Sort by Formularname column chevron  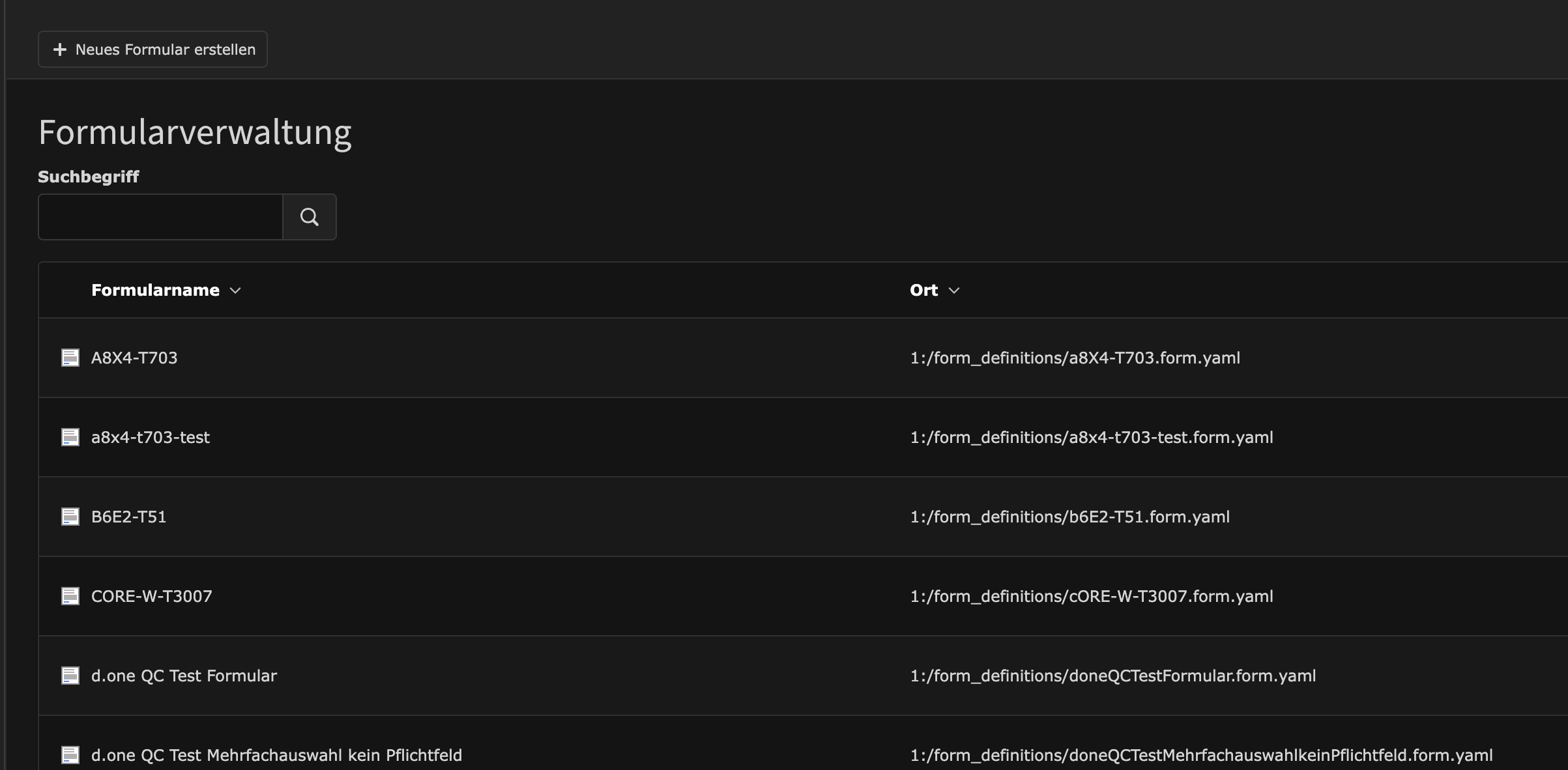(235, 291)
